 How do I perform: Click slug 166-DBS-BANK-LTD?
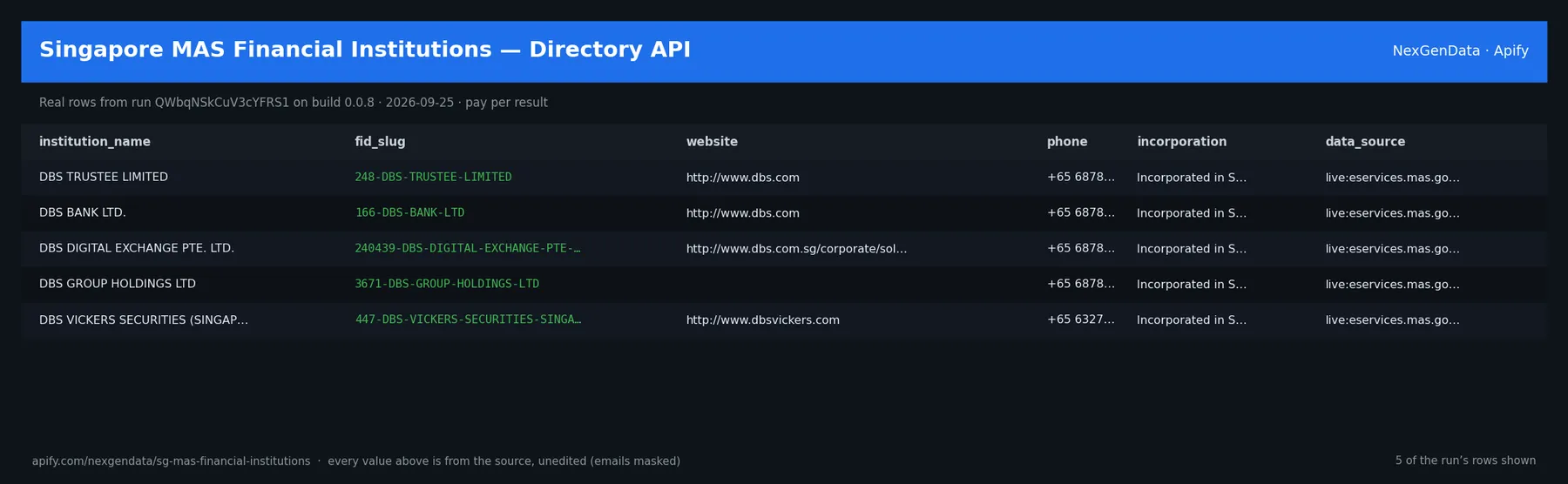[x=409, y=213]
